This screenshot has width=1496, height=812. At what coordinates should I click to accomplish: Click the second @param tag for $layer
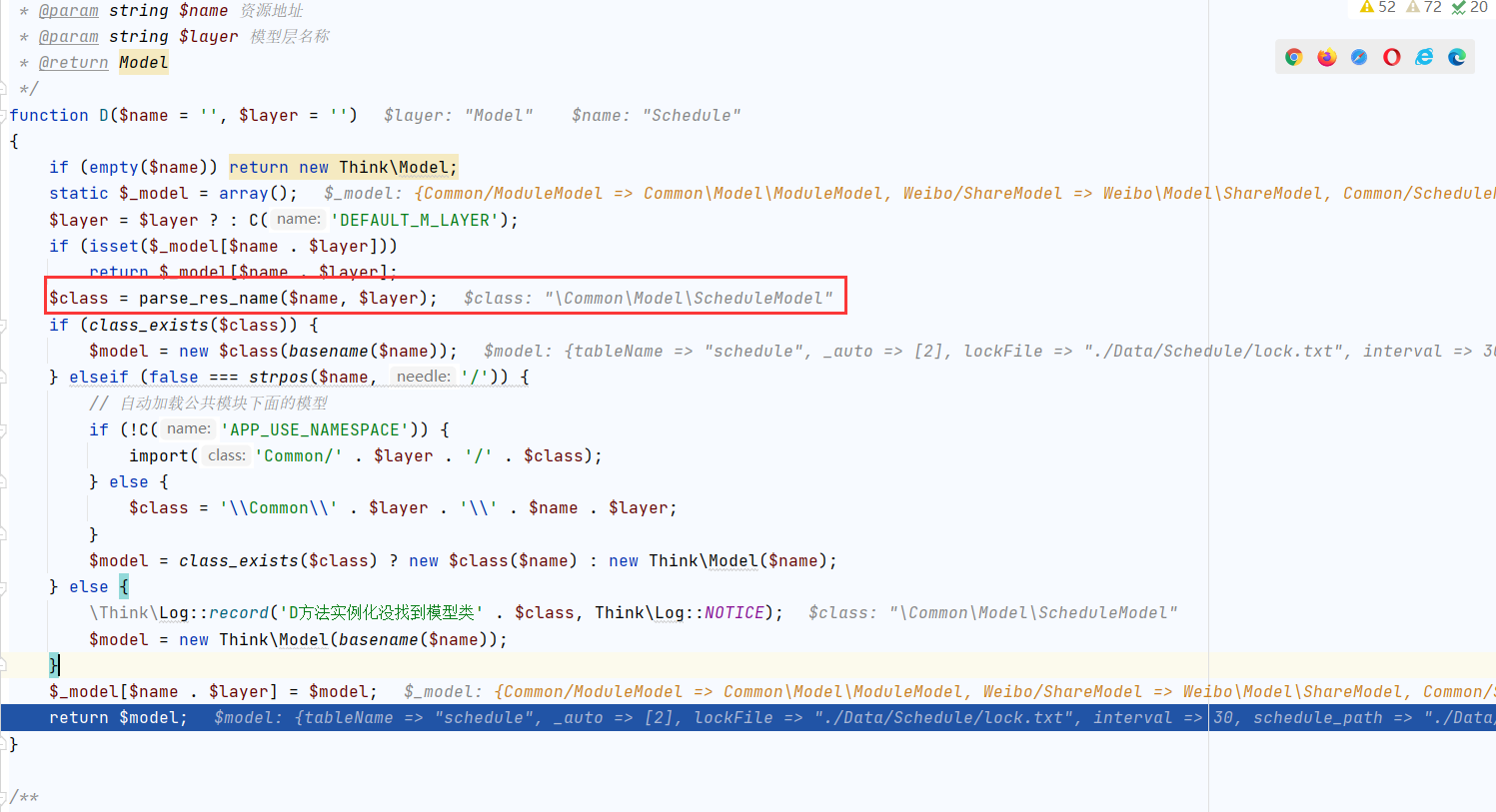(68, 36)
